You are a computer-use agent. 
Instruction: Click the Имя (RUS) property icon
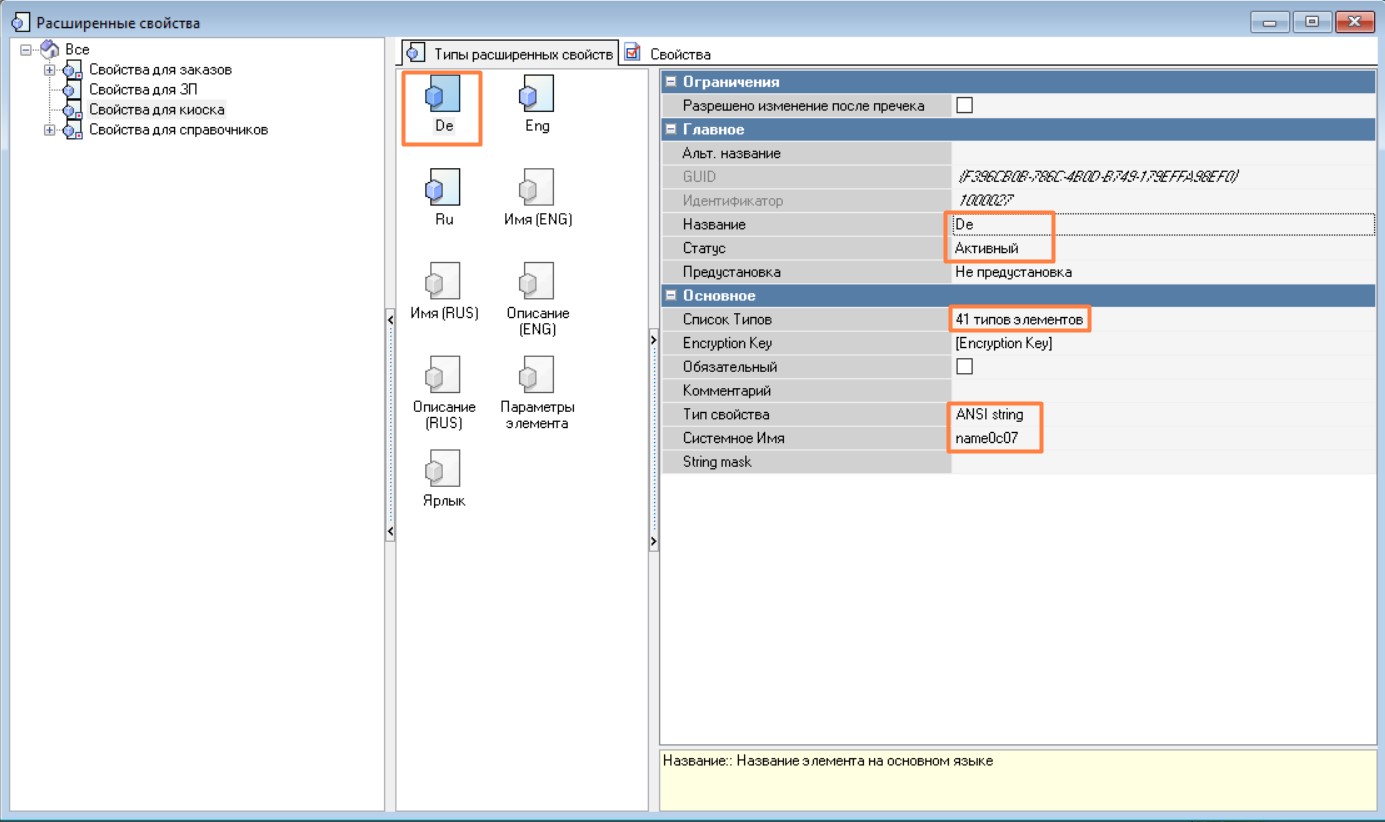pyautogui.click(x=443, y=282)
